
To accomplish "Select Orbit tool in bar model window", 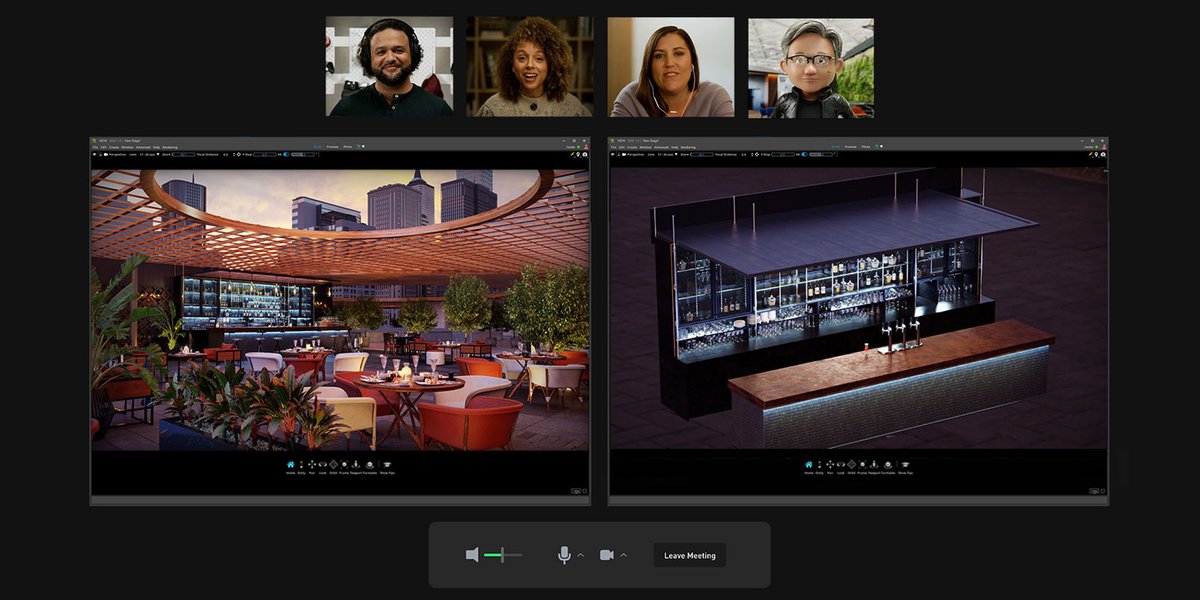I will tap(851, 466).
